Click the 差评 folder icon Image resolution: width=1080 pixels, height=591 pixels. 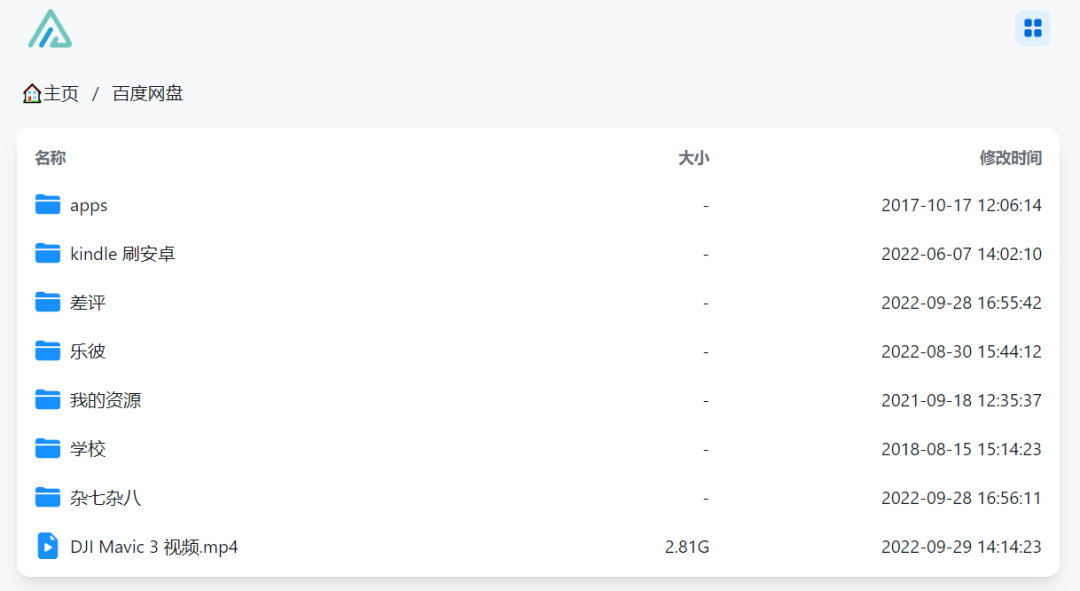(48, 302)
